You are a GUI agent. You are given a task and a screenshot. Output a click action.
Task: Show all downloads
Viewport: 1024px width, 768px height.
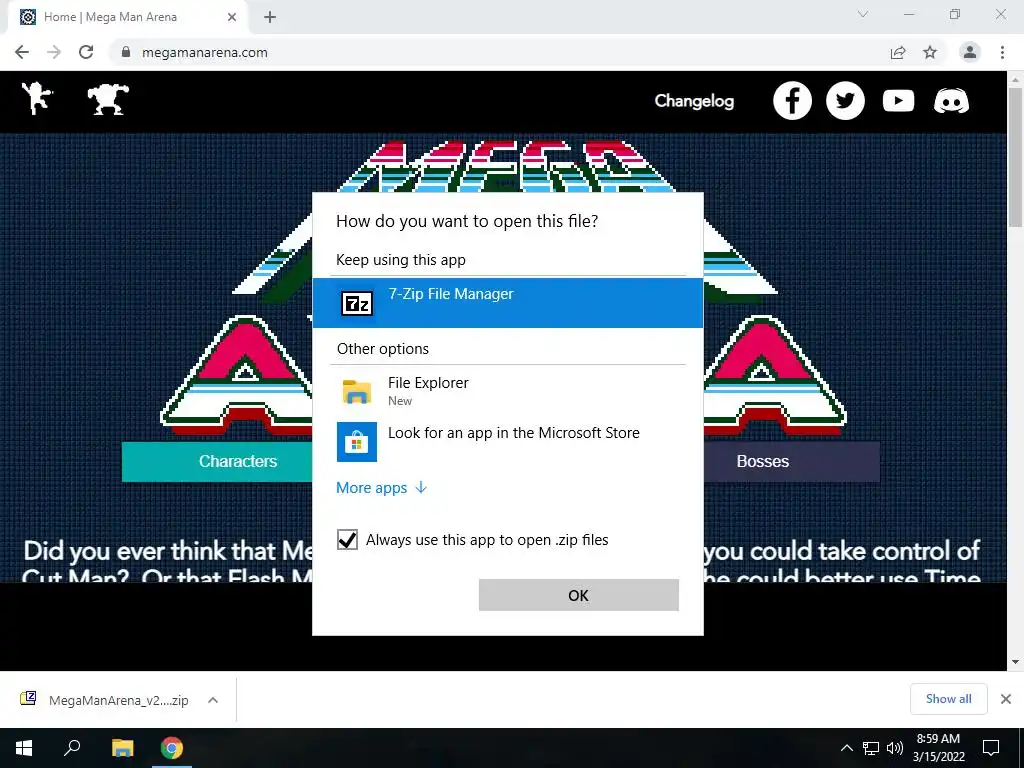pyautogui.click(x=948, y=699)
